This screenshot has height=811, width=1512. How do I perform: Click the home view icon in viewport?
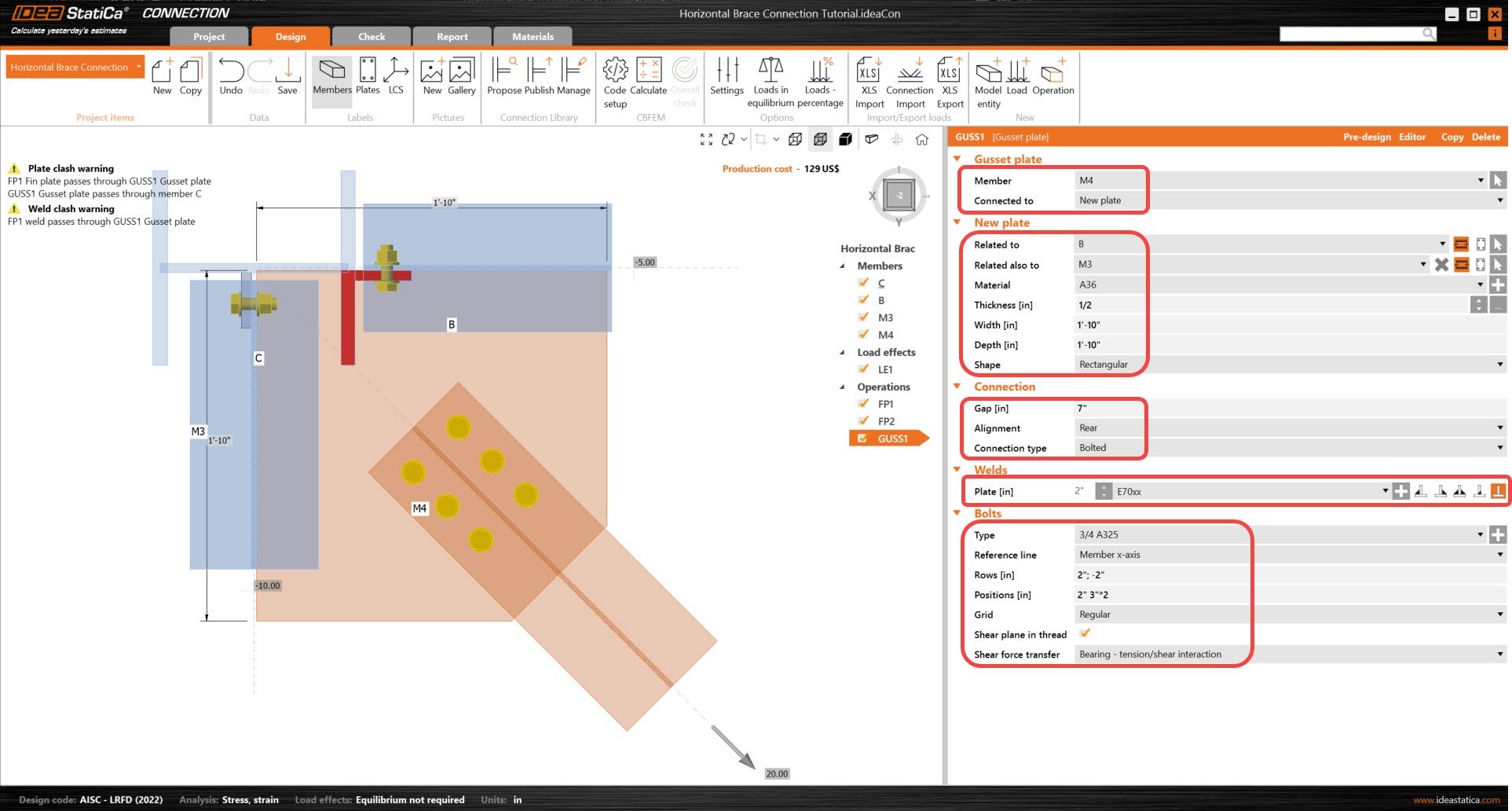coord(922,140)
